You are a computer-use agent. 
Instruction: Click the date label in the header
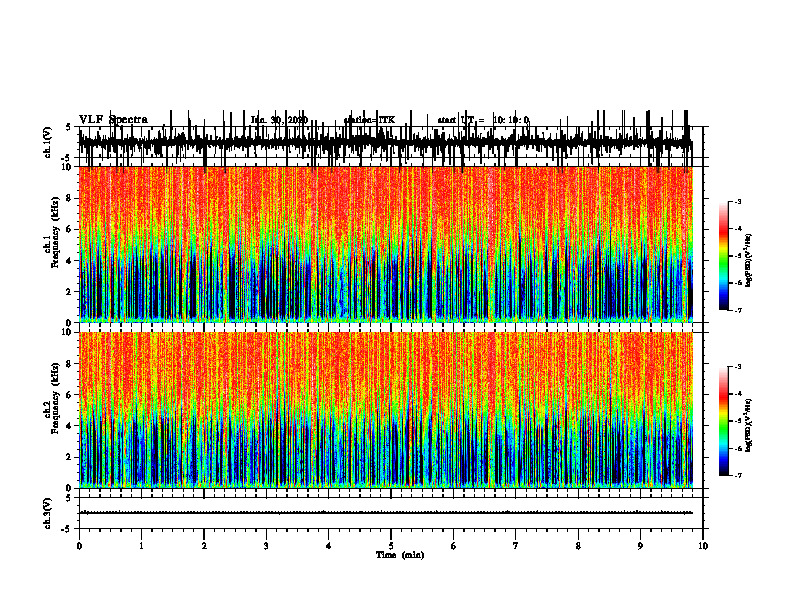tap(279, 120)
